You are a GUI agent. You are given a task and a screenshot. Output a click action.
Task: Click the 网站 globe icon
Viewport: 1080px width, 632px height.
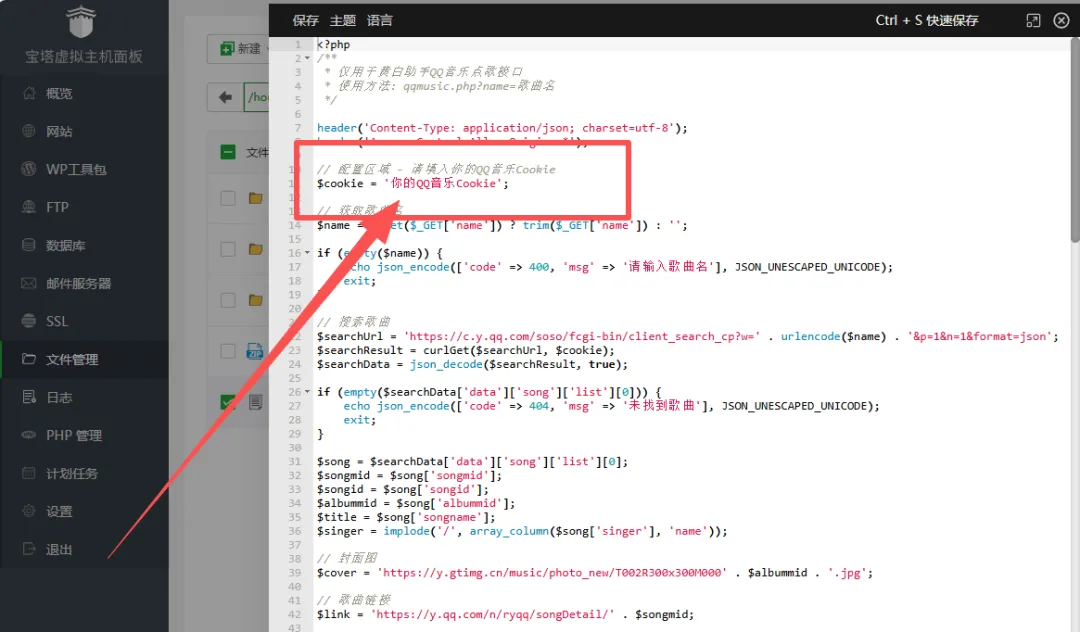tap(29, 131)
